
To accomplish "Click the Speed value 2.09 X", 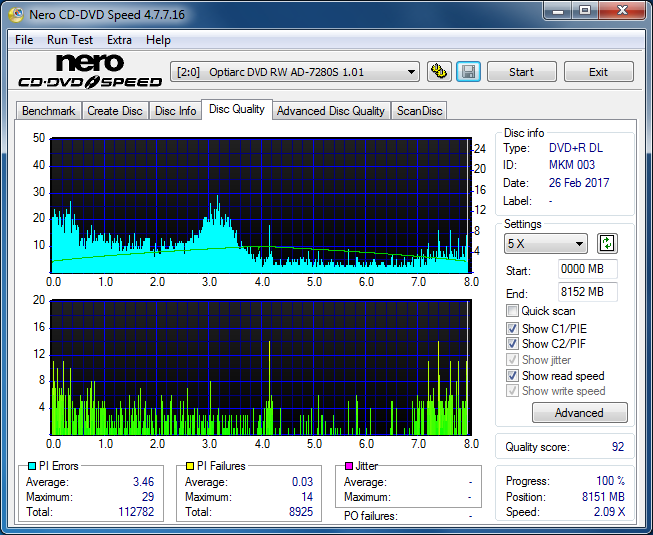I will pyautogui.click(x=610, y=512).
